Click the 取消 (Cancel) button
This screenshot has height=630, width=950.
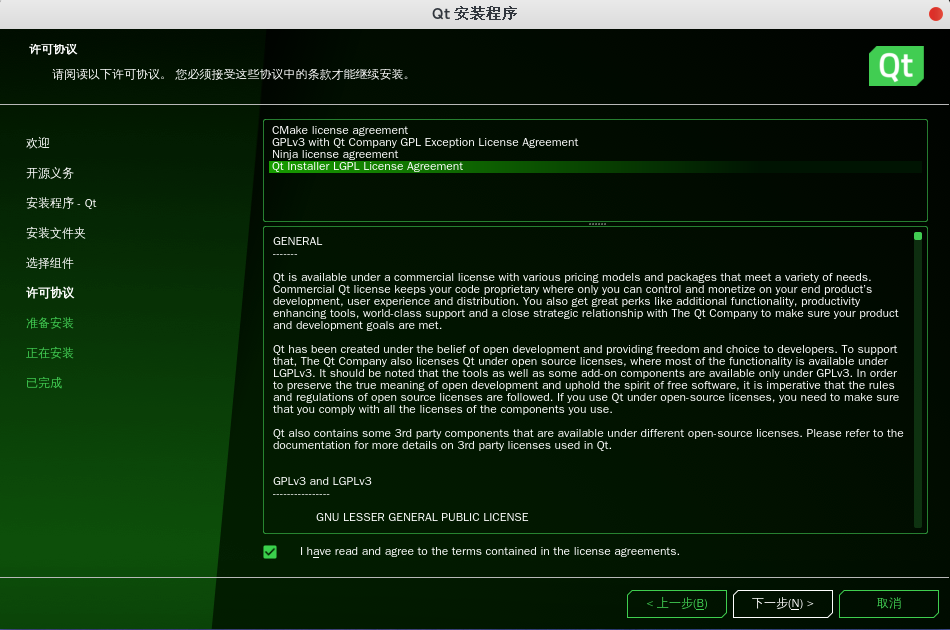pos(888,604)
